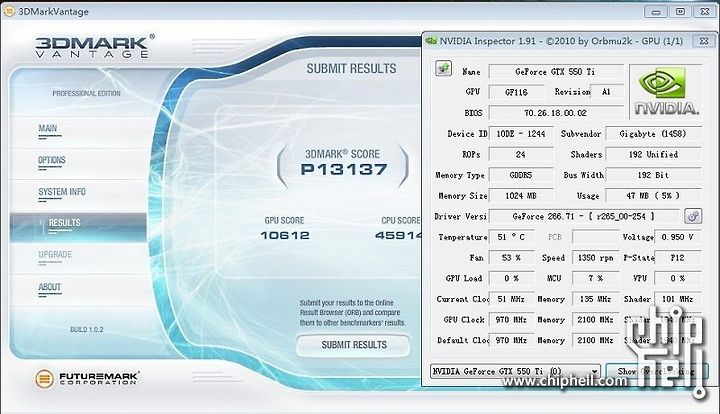Screen dimensions: 720x414
Task: Click the GPU Clock Memory value 2100 MHz
Action: (x=595, y=319)
